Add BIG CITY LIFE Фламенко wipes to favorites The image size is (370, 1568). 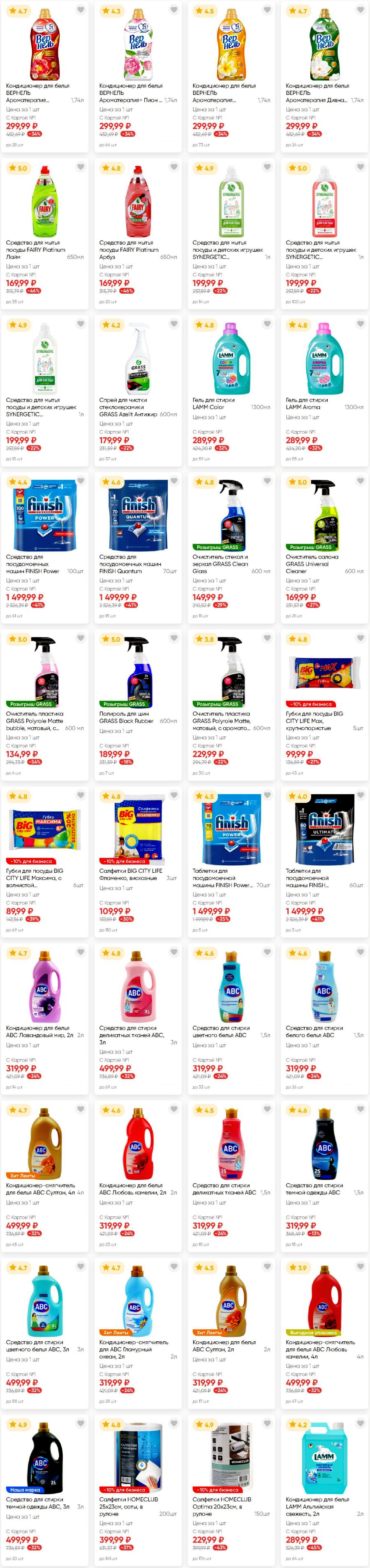174,795
